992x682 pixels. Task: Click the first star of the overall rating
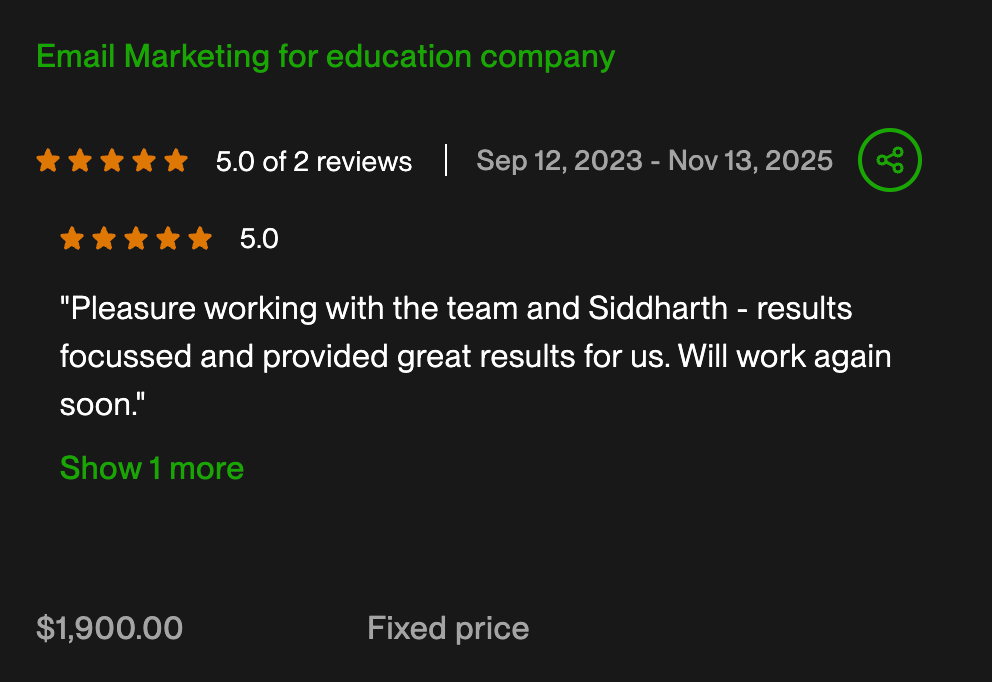click(47, 161)
